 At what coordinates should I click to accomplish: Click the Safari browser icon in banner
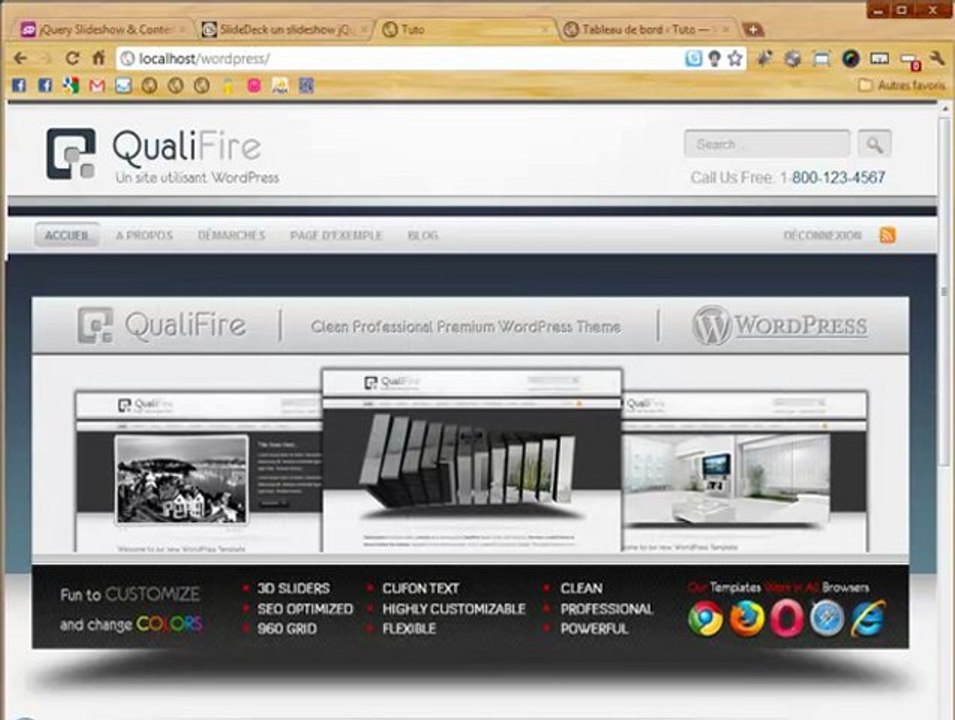click(x=827, y=618)
